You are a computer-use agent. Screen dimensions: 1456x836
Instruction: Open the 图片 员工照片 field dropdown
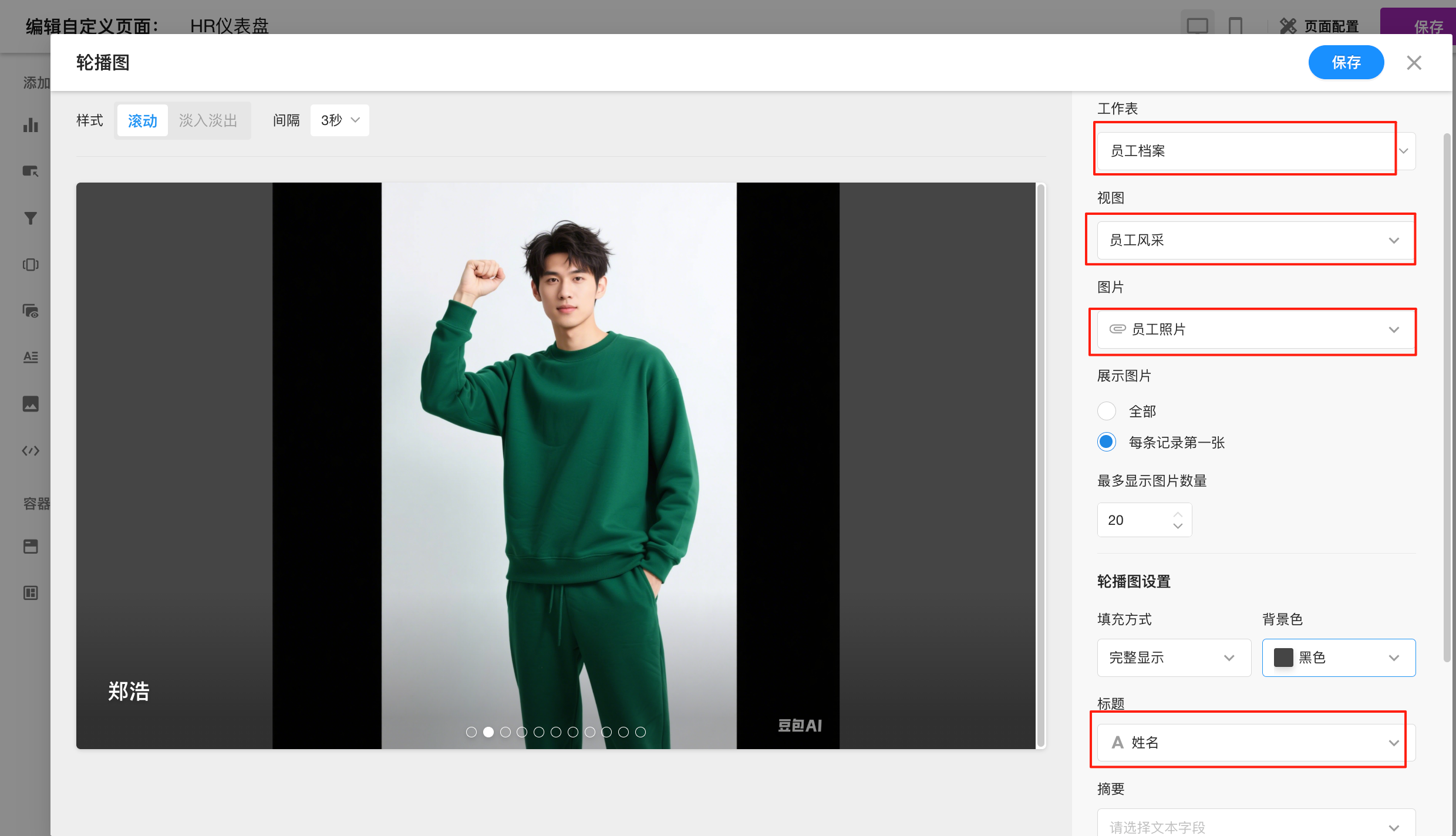(1256, 329)
